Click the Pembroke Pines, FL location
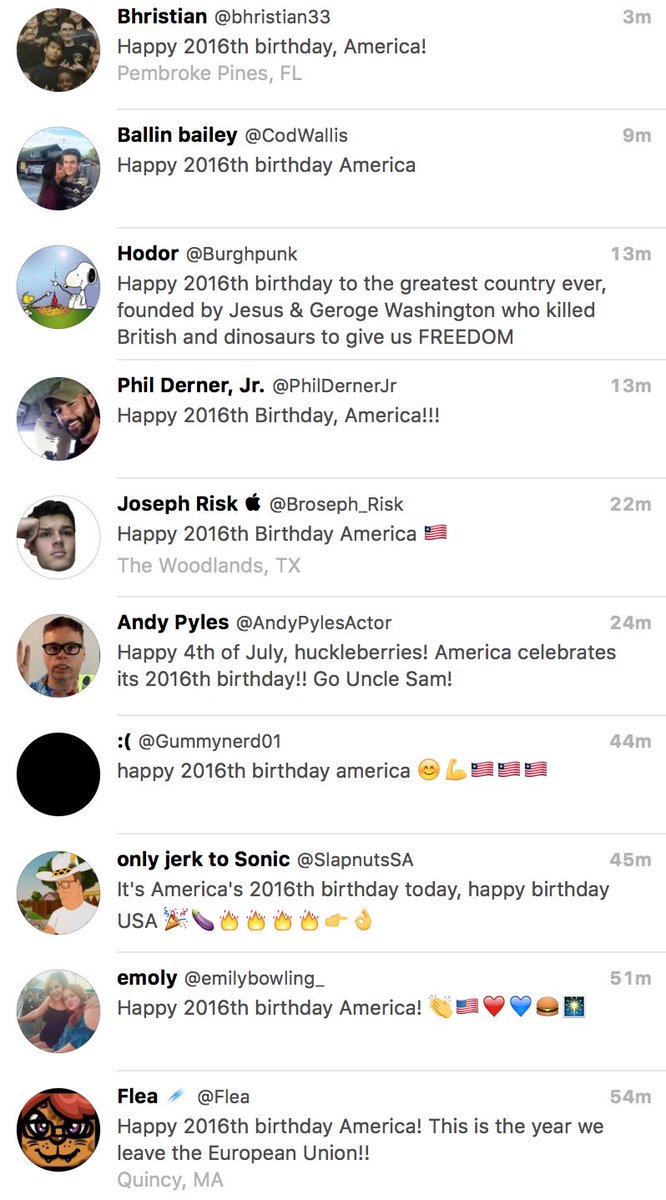 pyautogui.click(x=209, y=73)
